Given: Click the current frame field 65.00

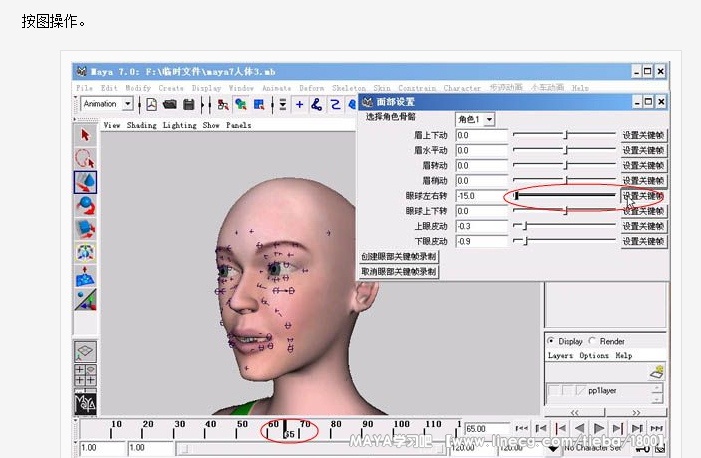Looking at the screenshot, I should (487, 428).
